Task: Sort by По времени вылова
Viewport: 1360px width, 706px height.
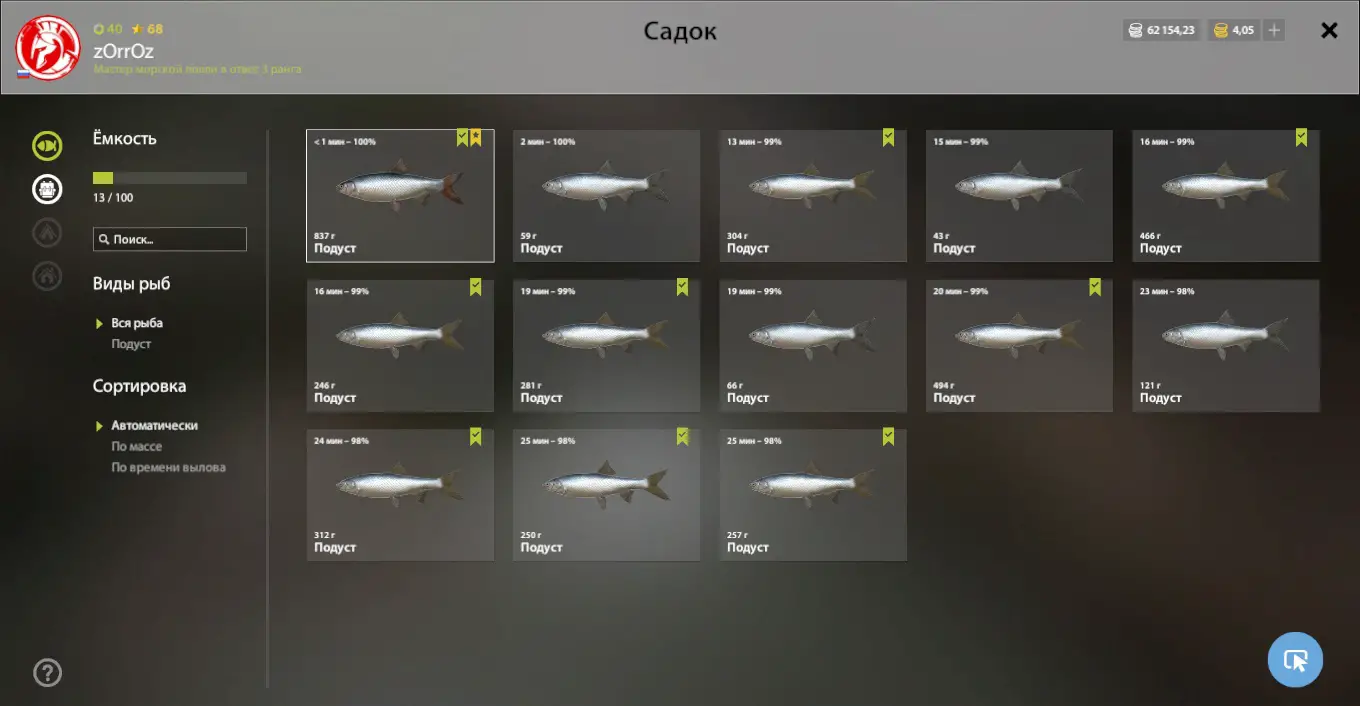Action: [168, 467]
